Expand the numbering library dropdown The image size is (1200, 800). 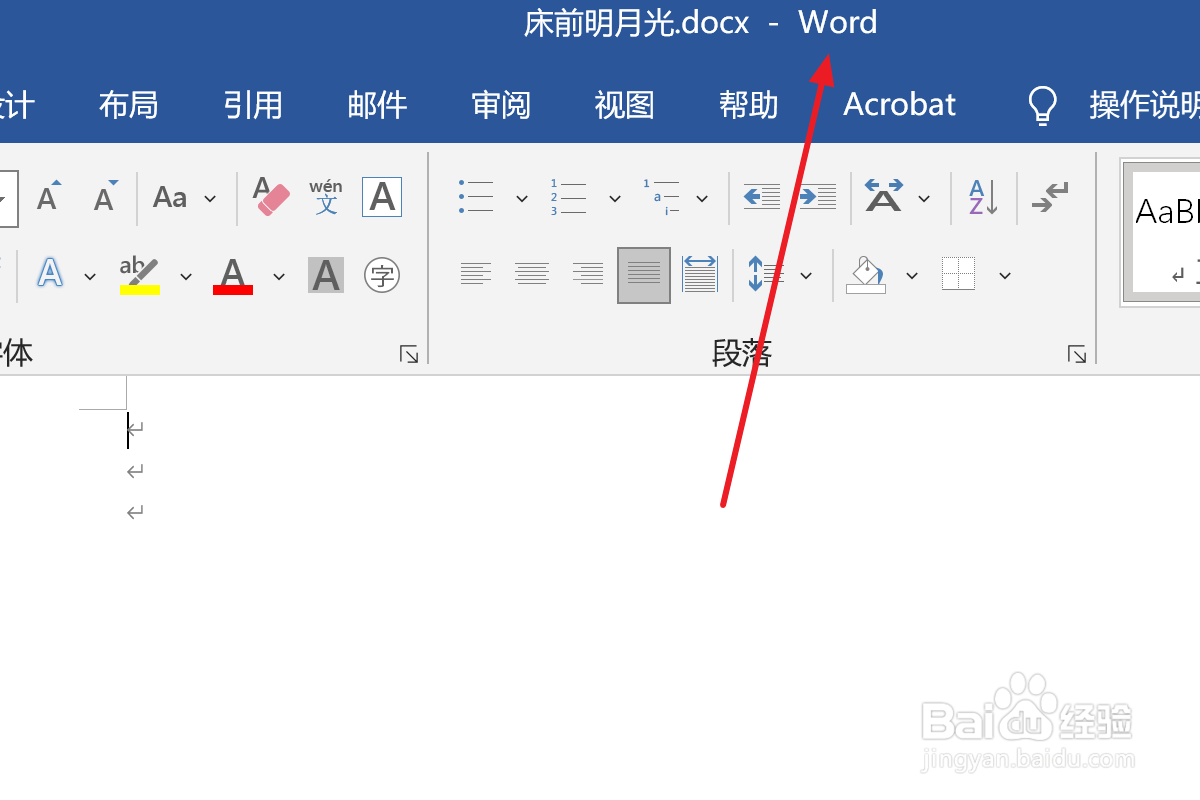614,198
